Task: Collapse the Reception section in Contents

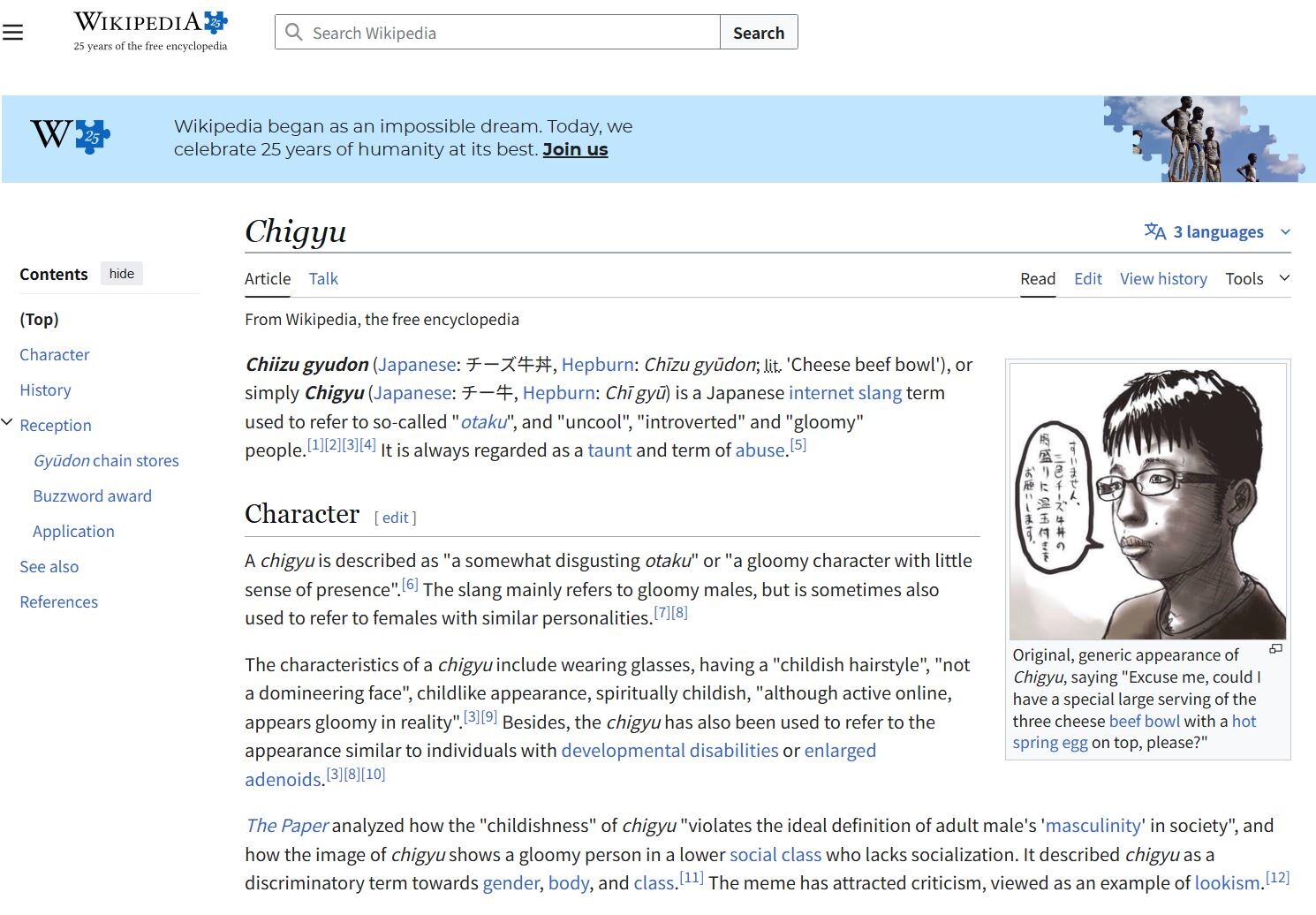Action: 7,423
